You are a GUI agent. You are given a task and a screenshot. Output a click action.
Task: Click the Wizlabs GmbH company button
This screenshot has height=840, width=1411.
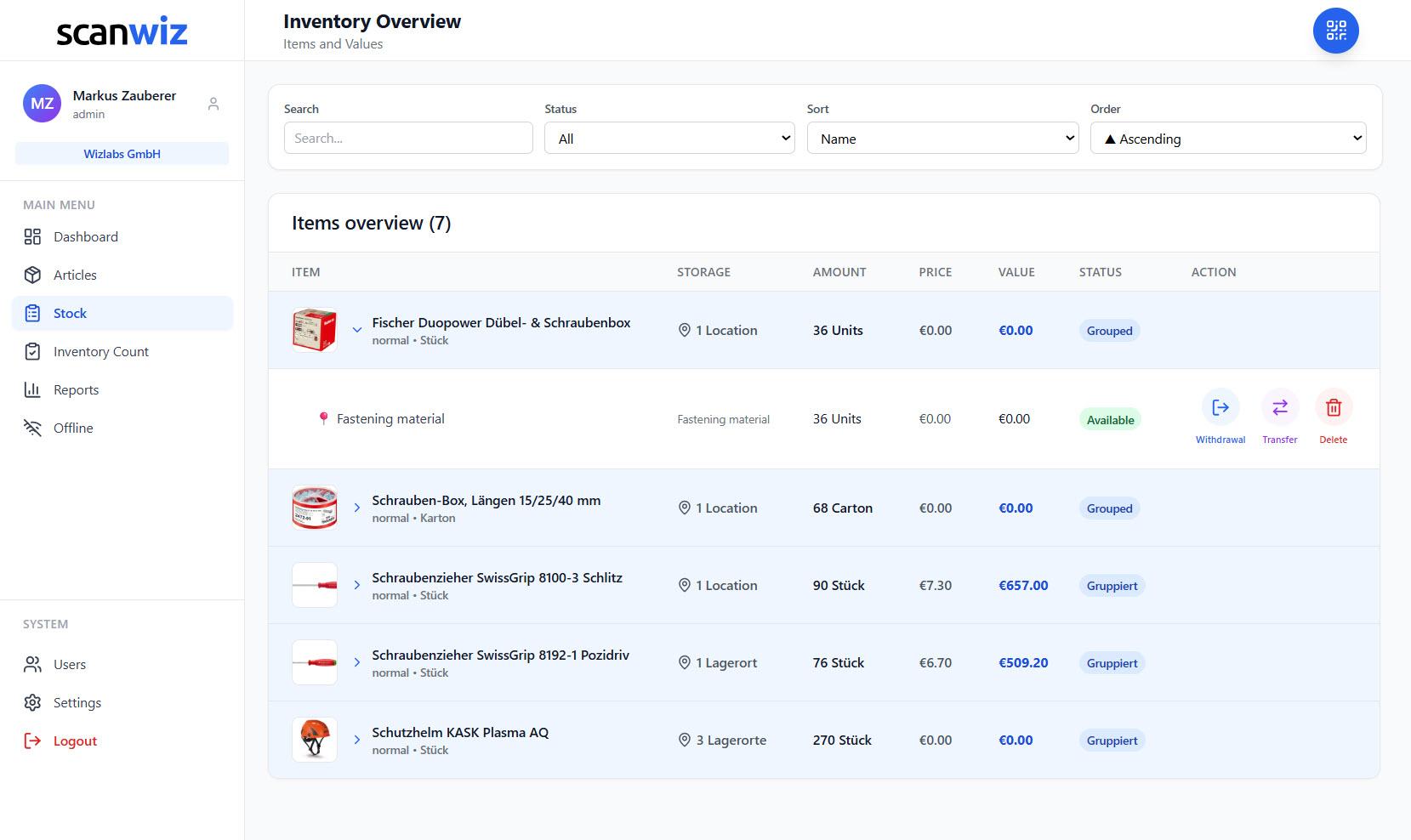(x=122, y=154)
